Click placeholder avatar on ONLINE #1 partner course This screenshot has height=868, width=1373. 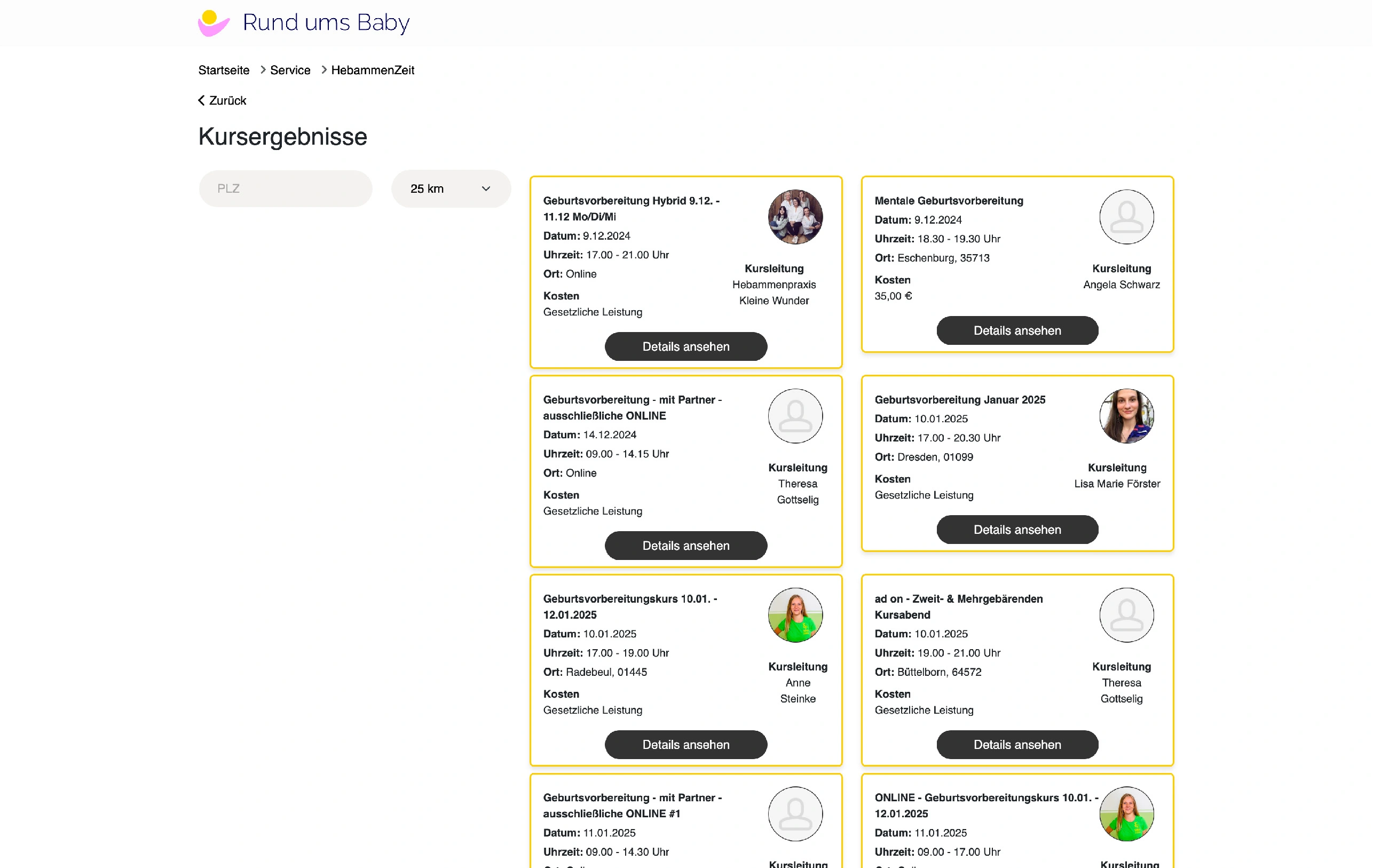click(795, 815)
